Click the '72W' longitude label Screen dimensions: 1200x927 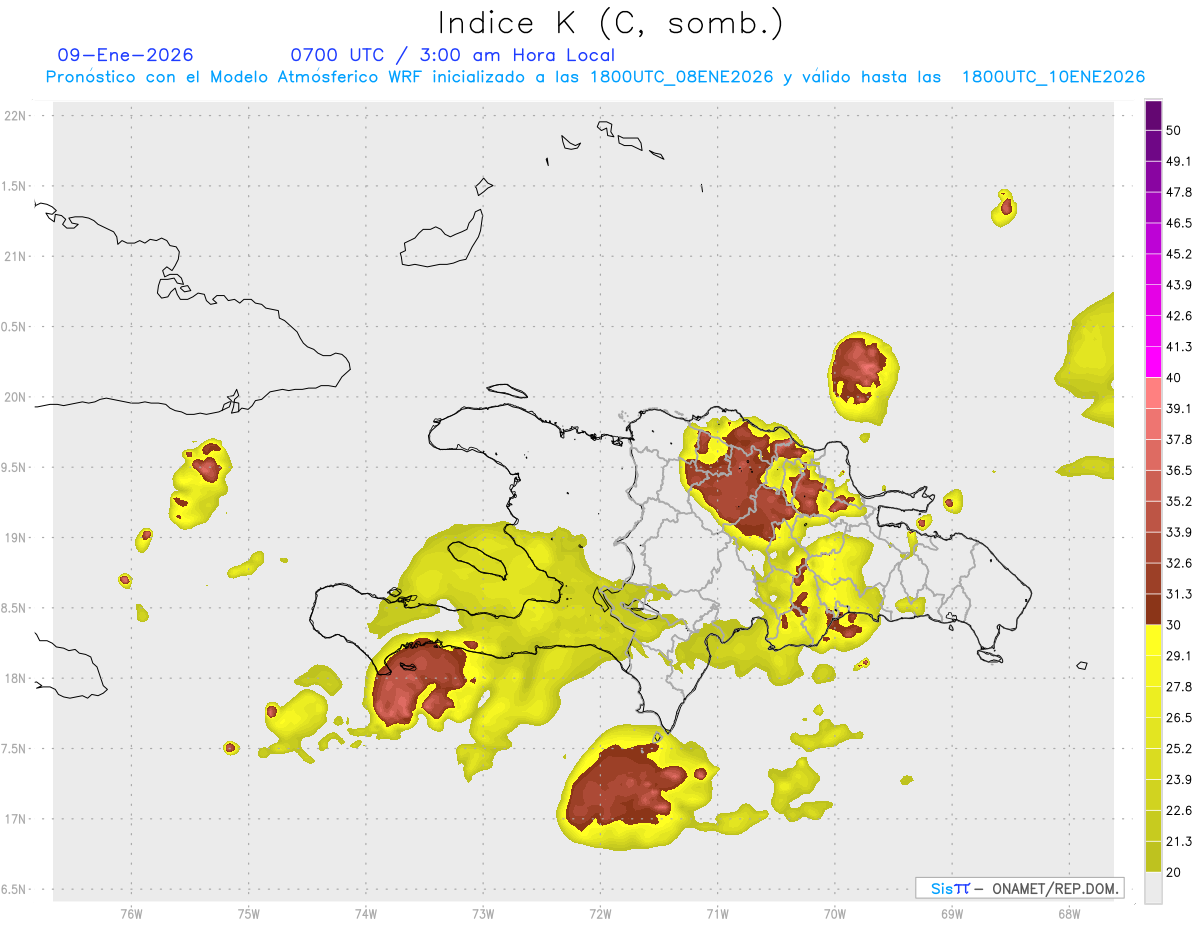600,913
